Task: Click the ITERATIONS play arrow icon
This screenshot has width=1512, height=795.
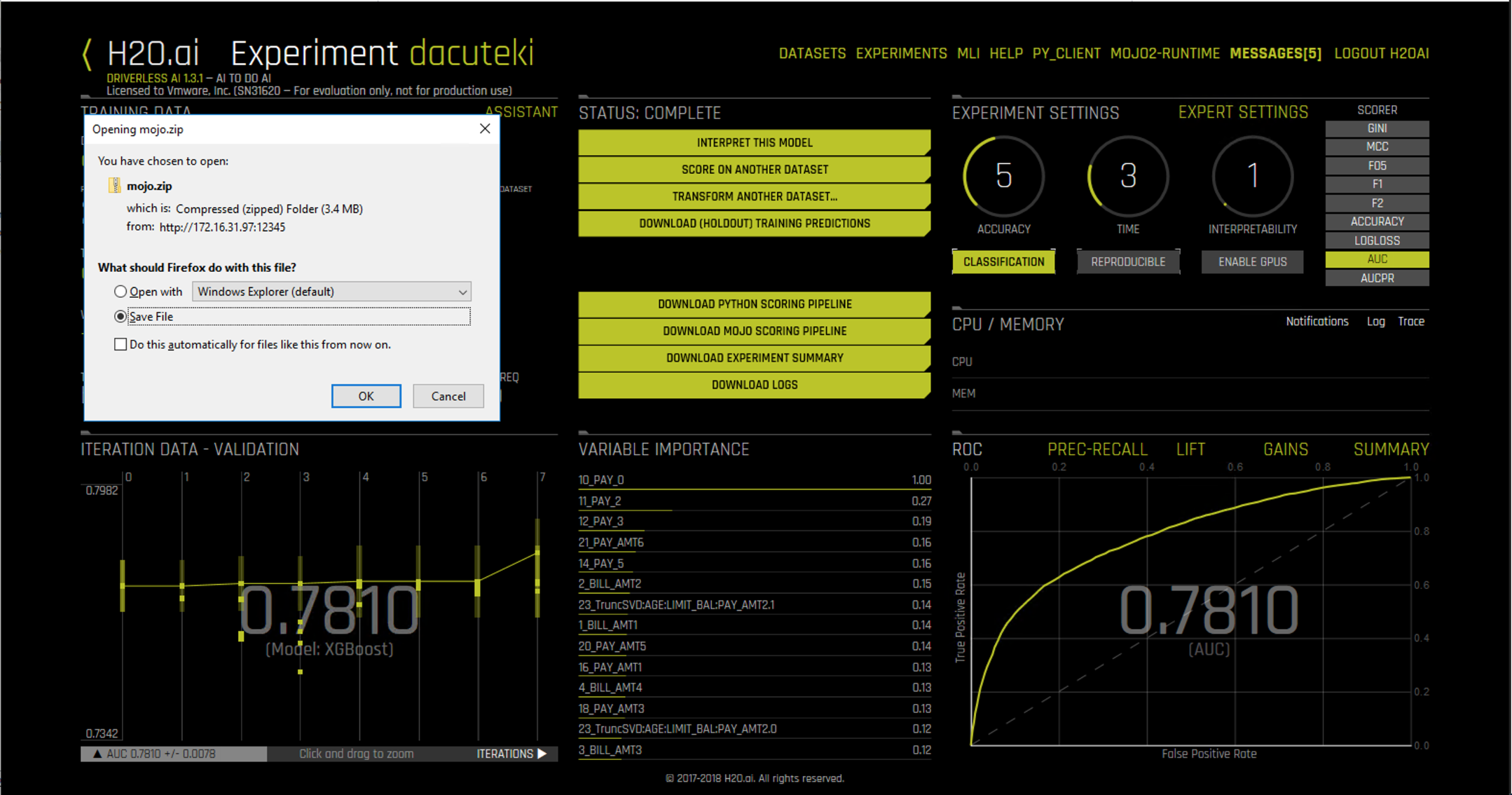Action: (x=542, y=754)
